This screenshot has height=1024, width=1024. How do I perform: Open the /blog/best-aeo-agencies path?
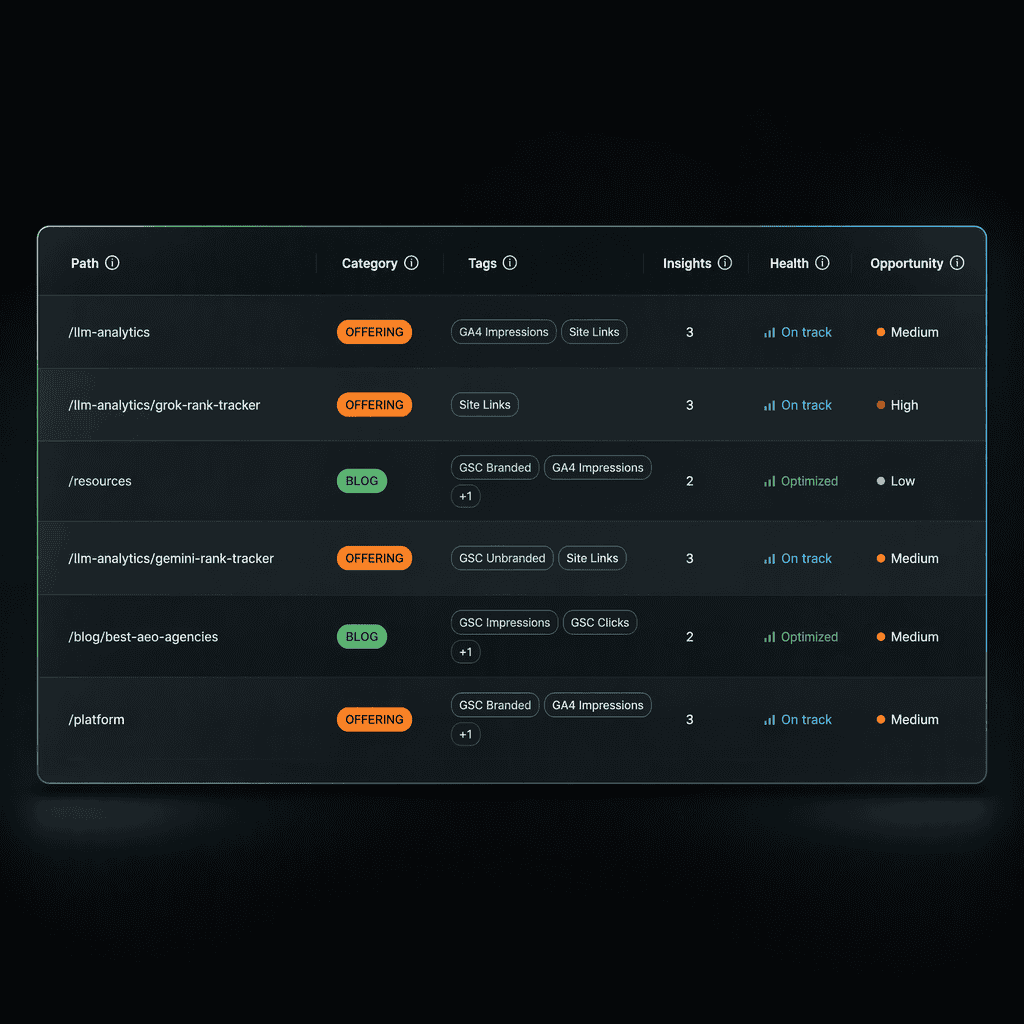(x=143, y=637)
